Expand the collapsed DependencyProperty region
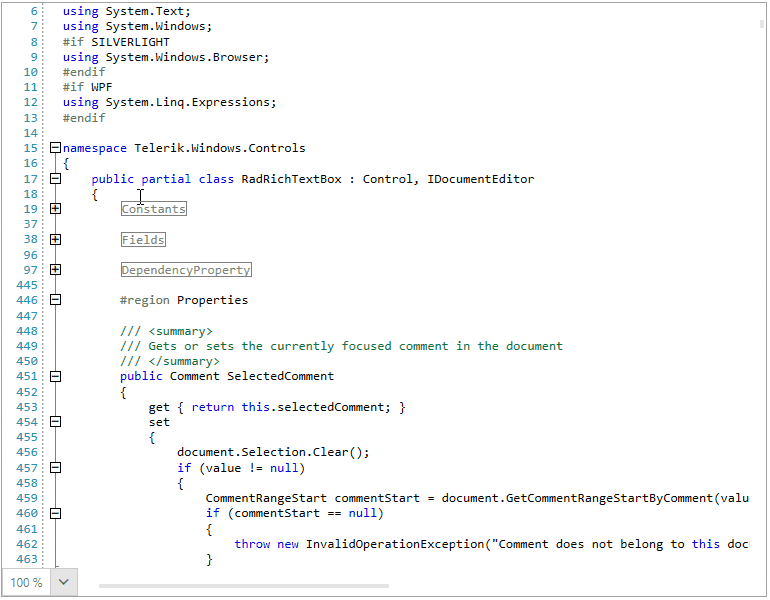This screenshot has width=770, height=600. pyautogui.click(x=55, y=270)
